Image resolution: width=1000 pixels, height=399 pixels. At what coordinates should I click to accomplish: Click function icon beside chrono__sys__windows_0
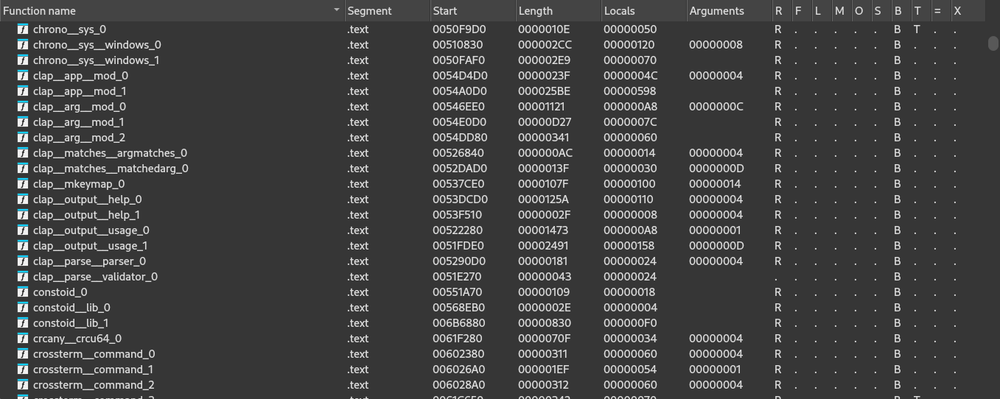pyautogui.click(x=23, y=45)
